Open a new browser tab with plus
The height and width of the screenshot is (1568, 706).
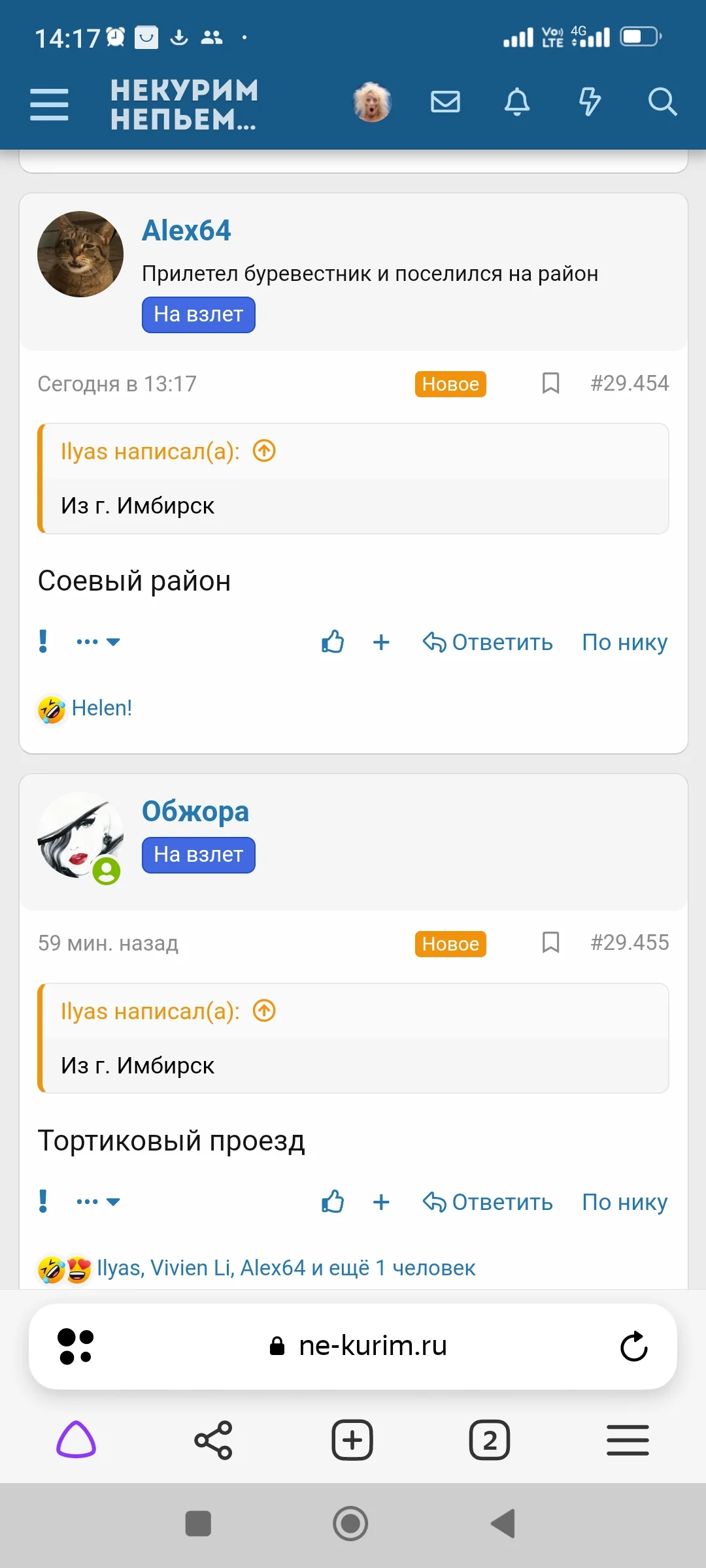point(352,1439)
